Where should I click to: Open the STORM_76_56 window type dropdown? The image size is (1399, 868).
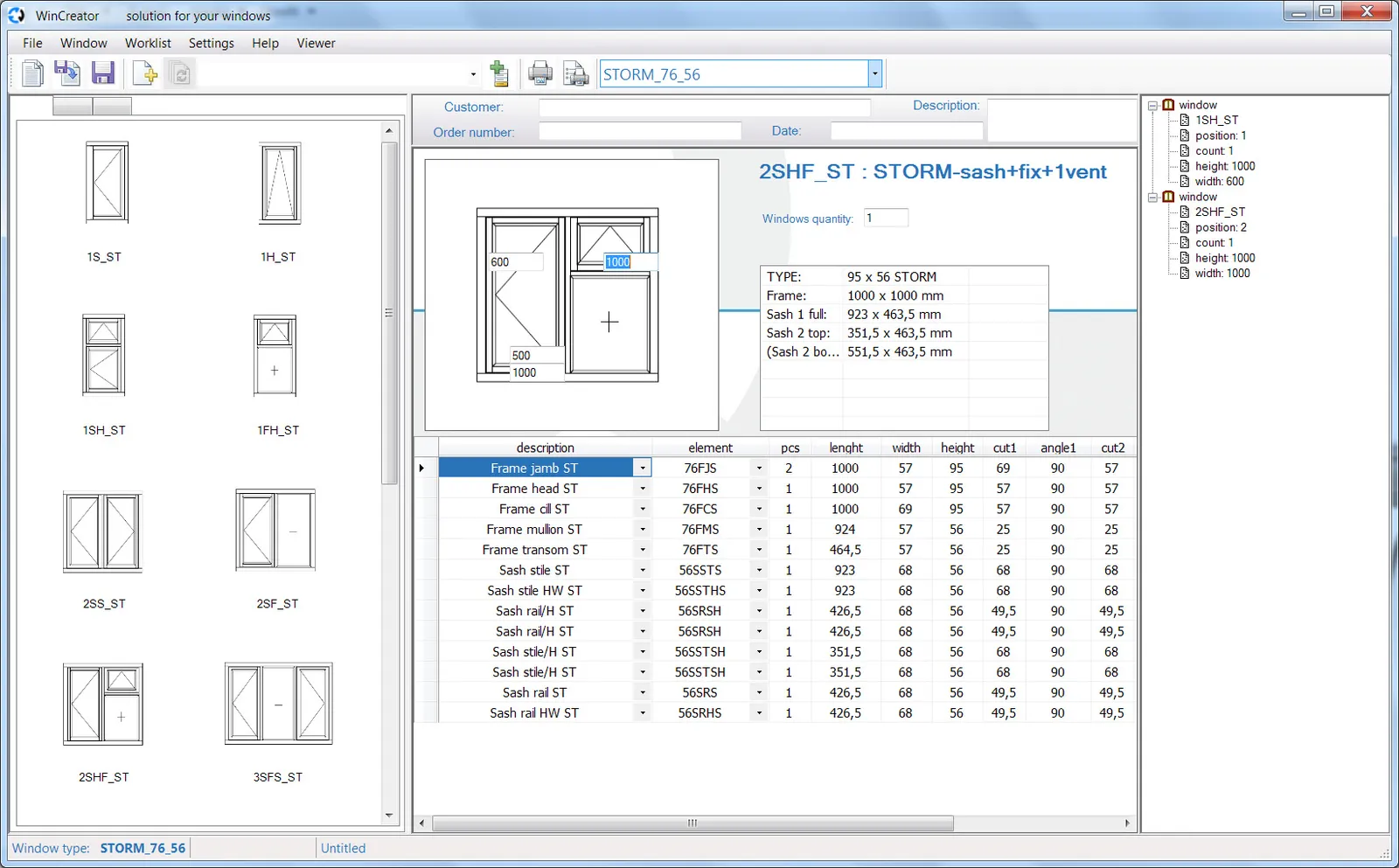click(x=874, y=74)
